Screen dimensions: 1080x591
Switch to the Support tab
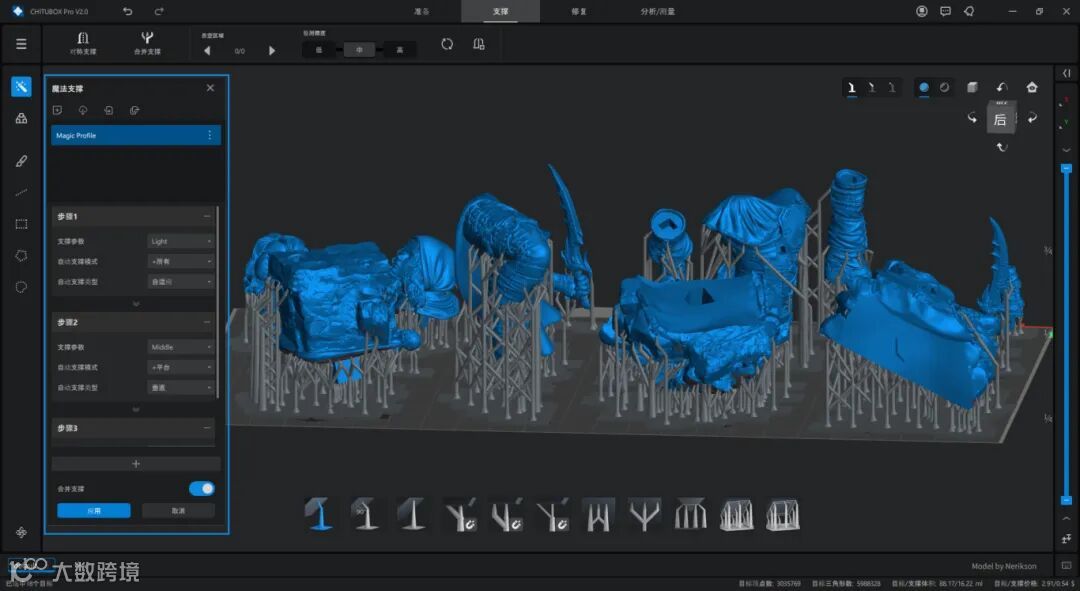click(500, 11)
